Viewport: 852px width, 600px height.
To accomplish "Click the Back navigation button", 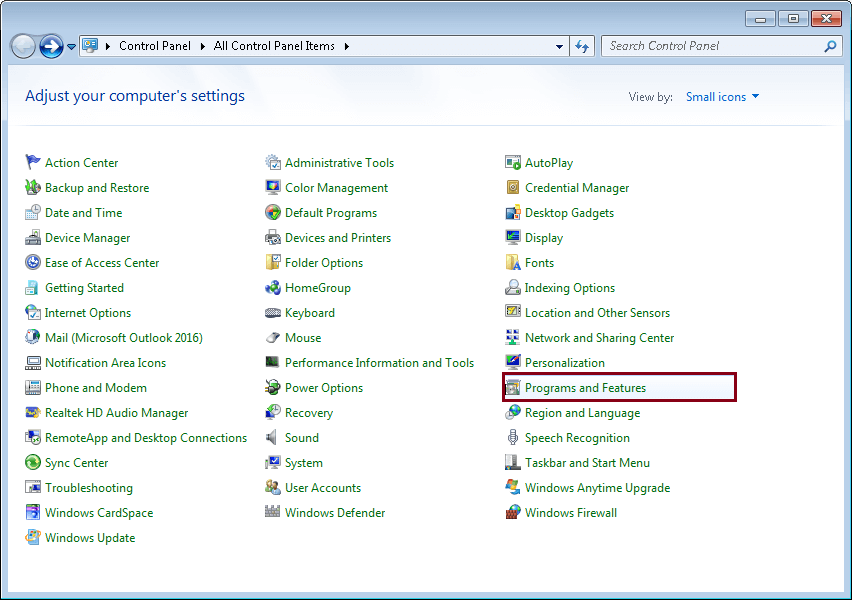I will pyautogui.click(x=23, y=47).
